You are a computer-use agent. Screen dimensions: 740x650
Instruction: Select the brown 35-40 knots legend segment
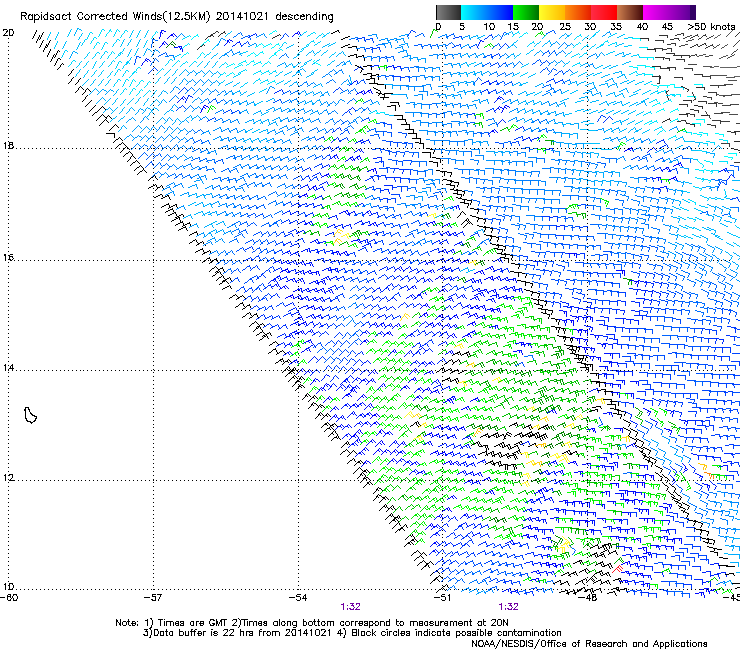click(630, 12)
